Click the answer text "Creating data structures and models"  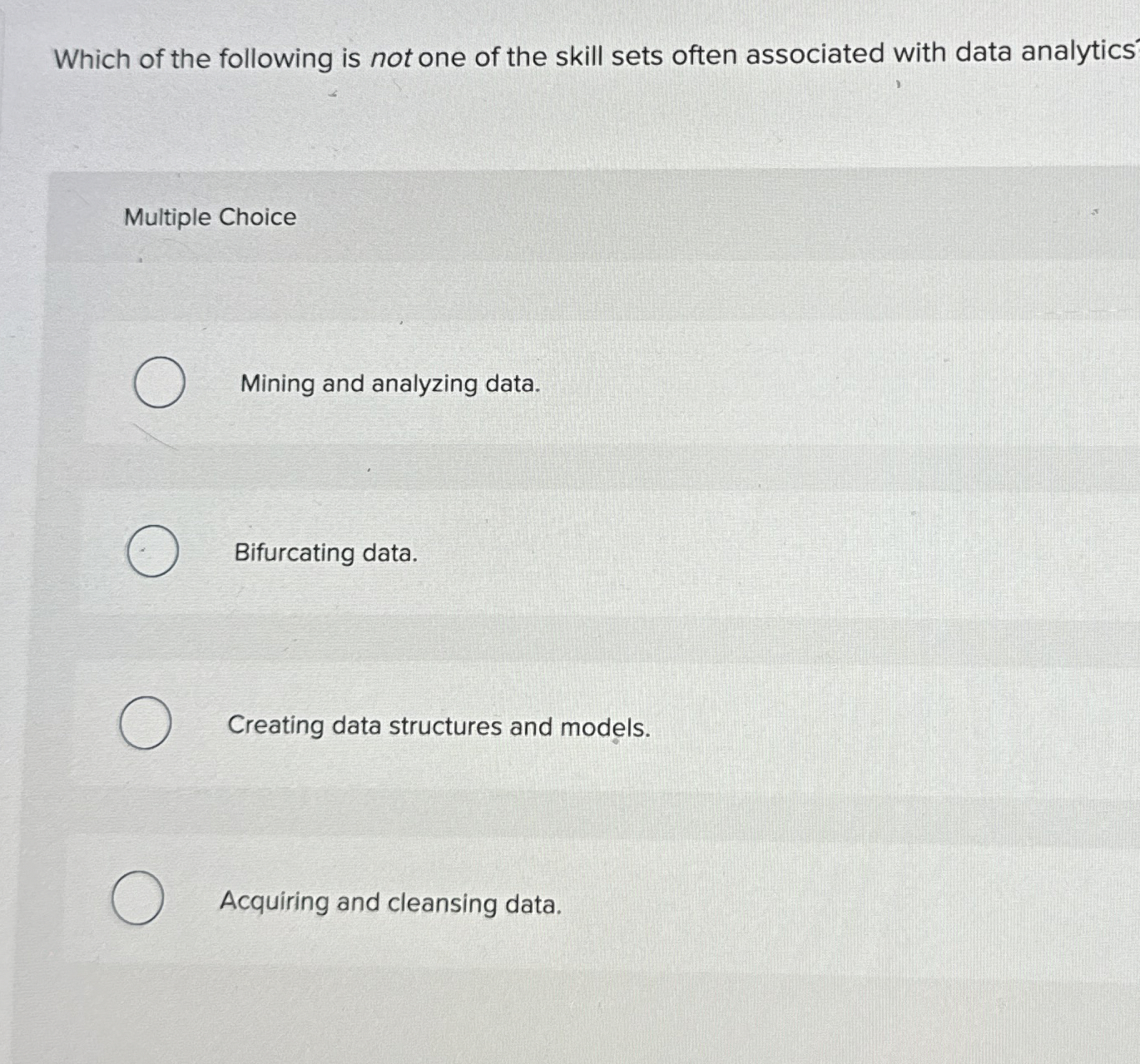439,727
